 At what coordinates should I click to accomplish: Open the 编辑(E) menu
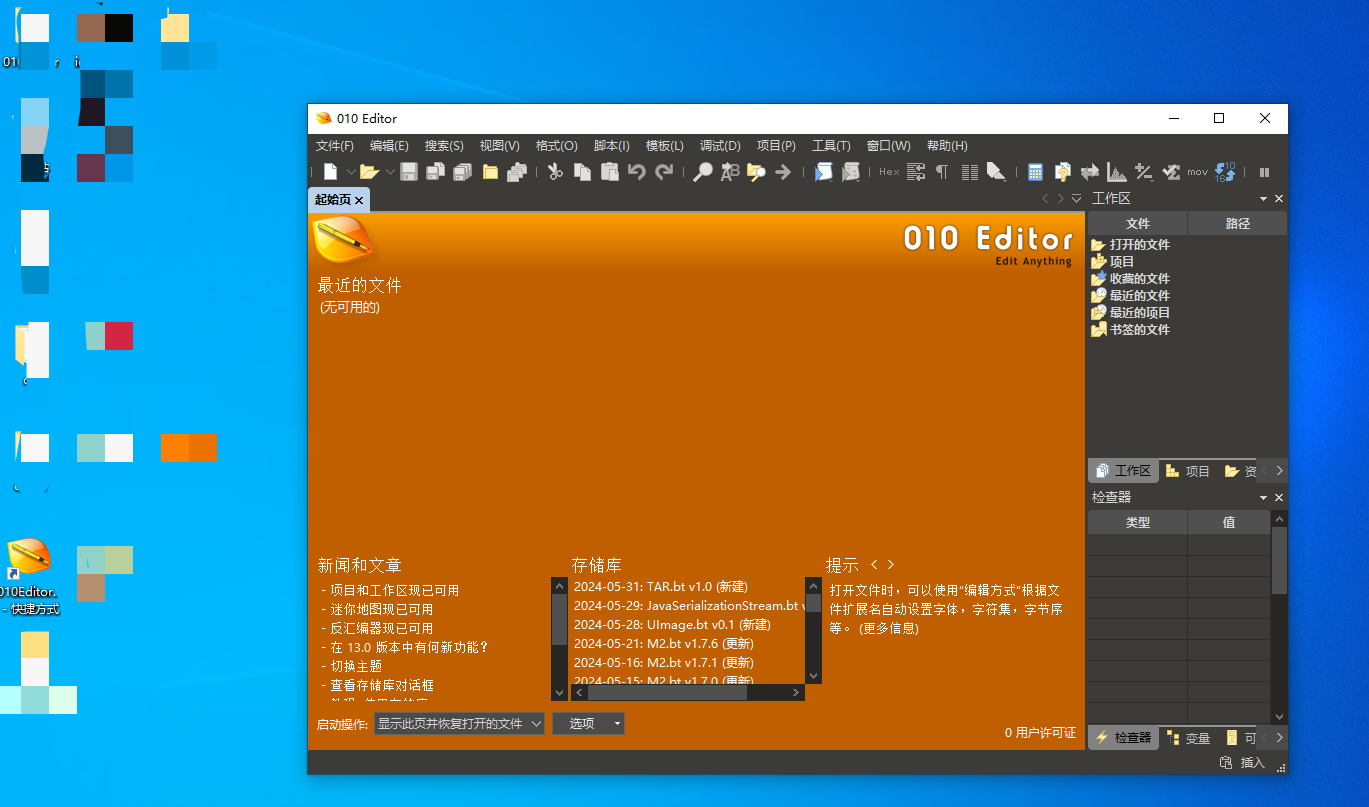pos(389,146)
